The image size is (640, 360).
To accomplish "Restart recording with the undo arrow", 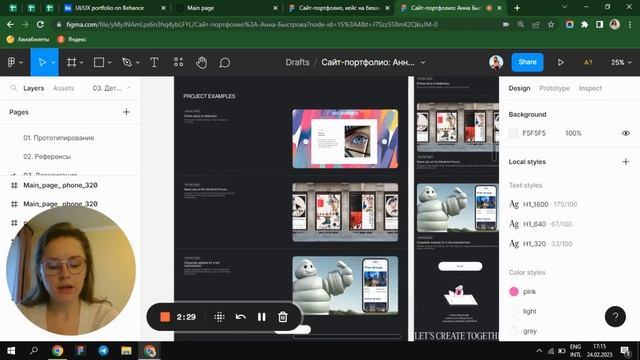I will pyautogui.click(x=241, y=317).
